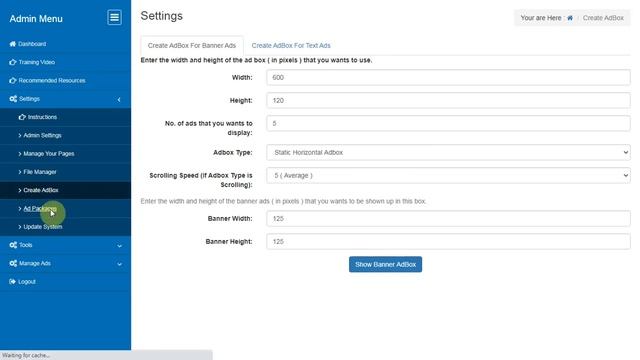Click the Manage Ads gears icon
640x360 pixels.
click(13, 263)
